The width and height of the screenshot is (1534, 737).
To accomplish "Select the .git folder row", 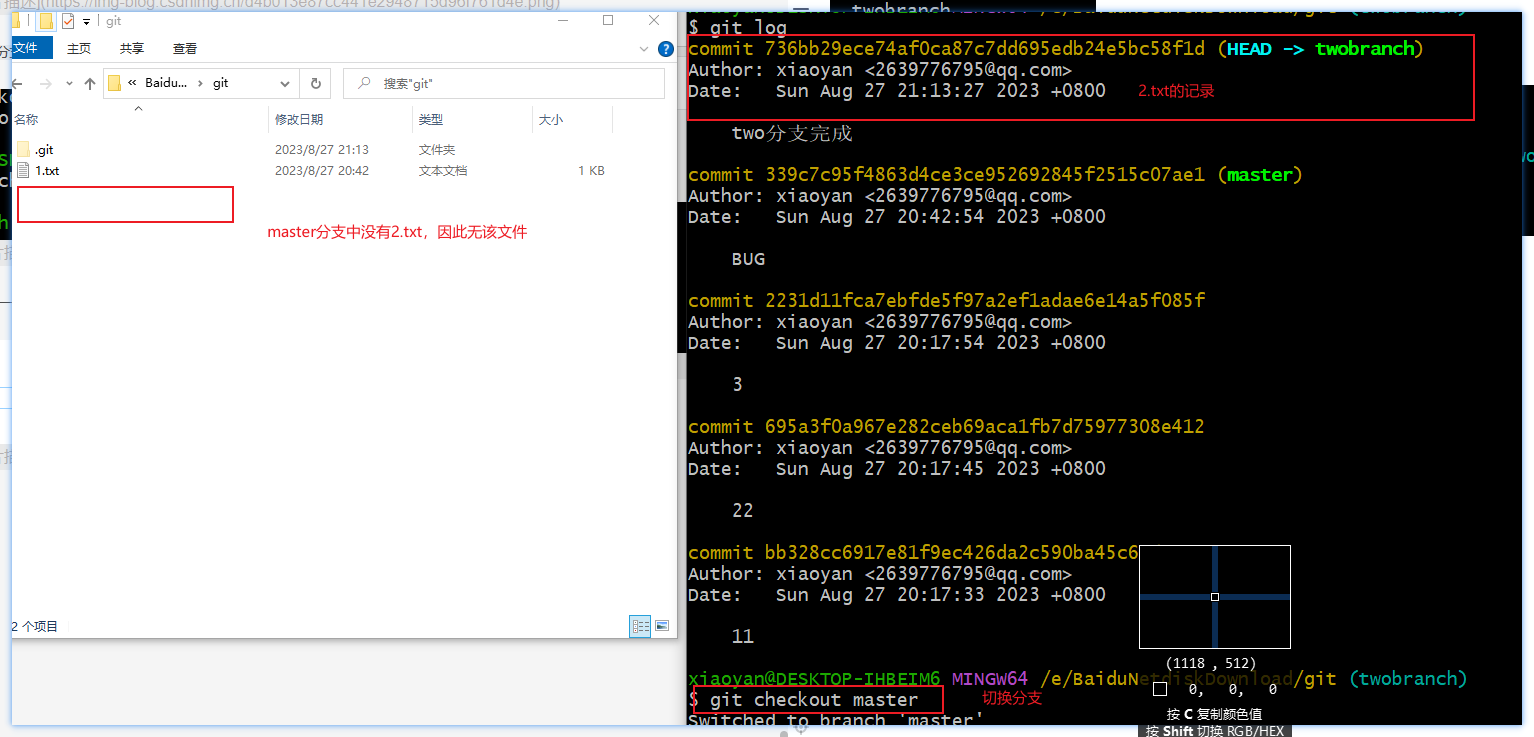I will click(312, 150).
